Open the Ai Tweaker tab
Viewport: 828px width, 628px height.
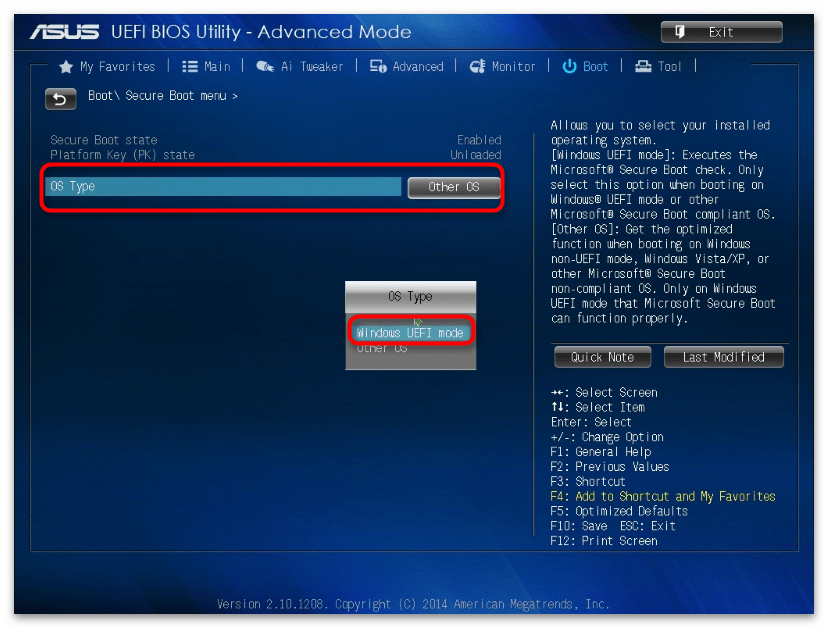click(x=311, y=67)
